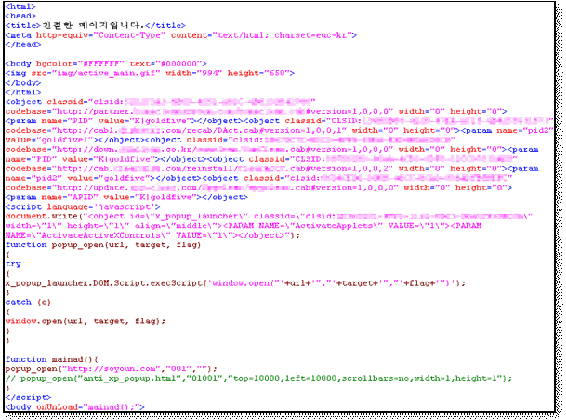Screen dimensions: 566x420
Task: Click the <title> line with Korean text
Action: (95, 26)
